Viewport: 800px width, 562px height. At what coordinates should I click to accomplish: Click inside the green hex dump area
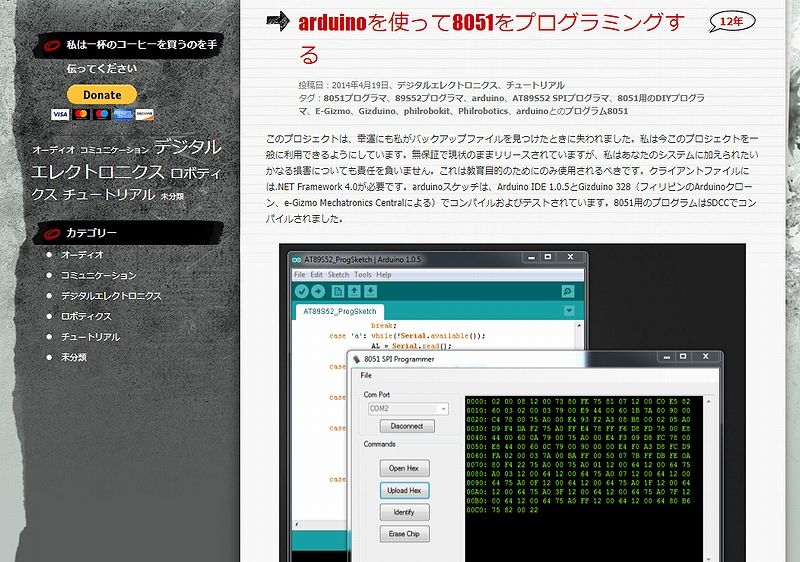[584, 478]
